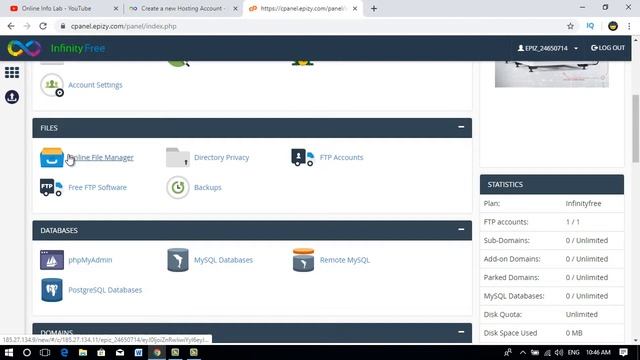The image size is (640, 360).
Task: Click the Free FTP Software icon
Action: [x=51, y=187]
